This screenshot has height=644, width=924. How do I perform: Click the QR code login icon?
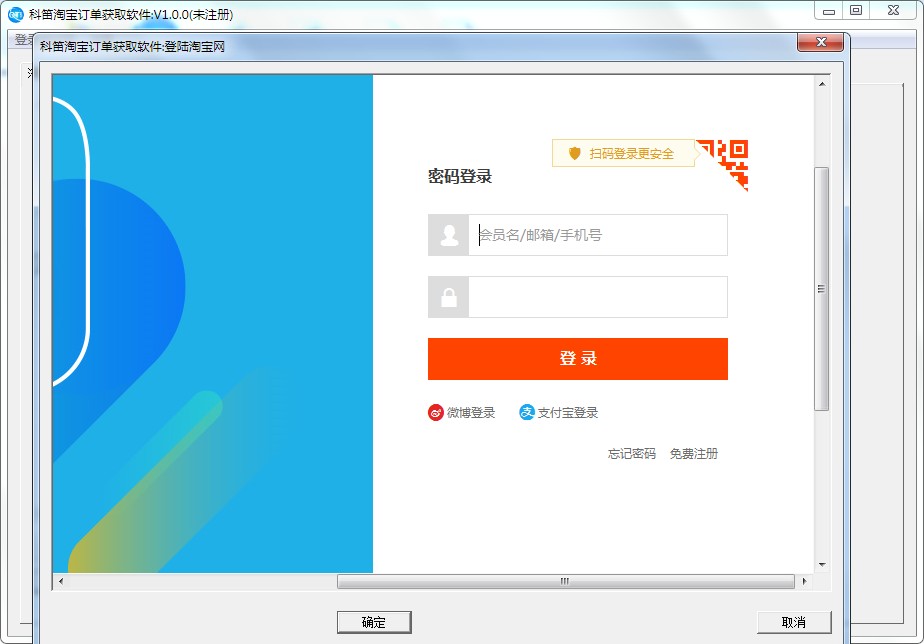click(x=726, y=161)
